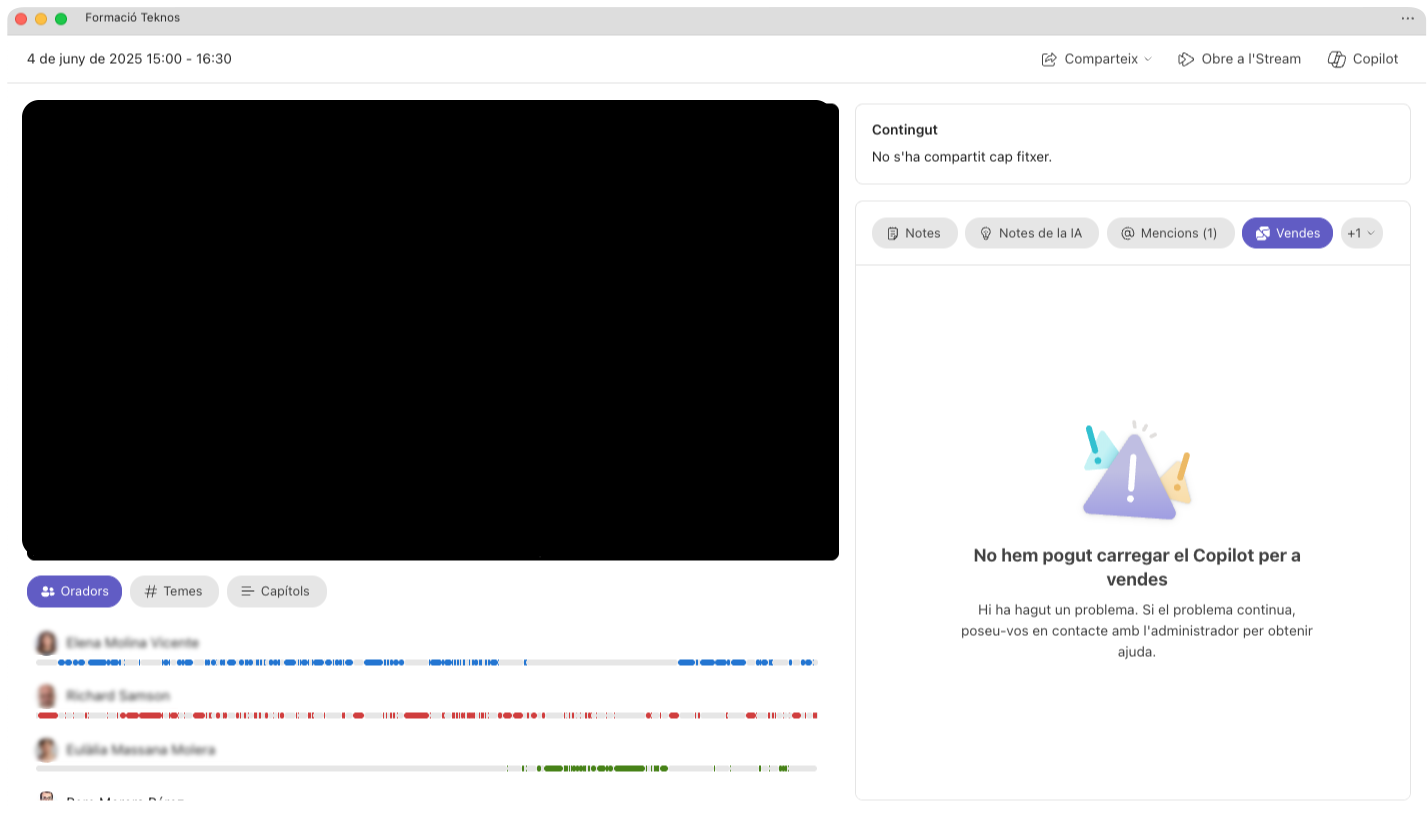The width and height of the screenshot is (1428, 823).
Task: Click the Vendes tab icon
Action: pos(1263,233)
